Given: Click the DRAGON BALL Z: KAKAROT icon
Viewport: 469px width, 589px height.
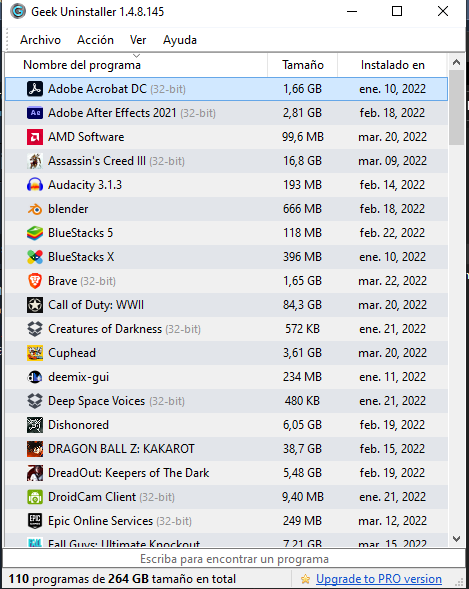Looking at the screenshot, I should [x=35, y=449].
